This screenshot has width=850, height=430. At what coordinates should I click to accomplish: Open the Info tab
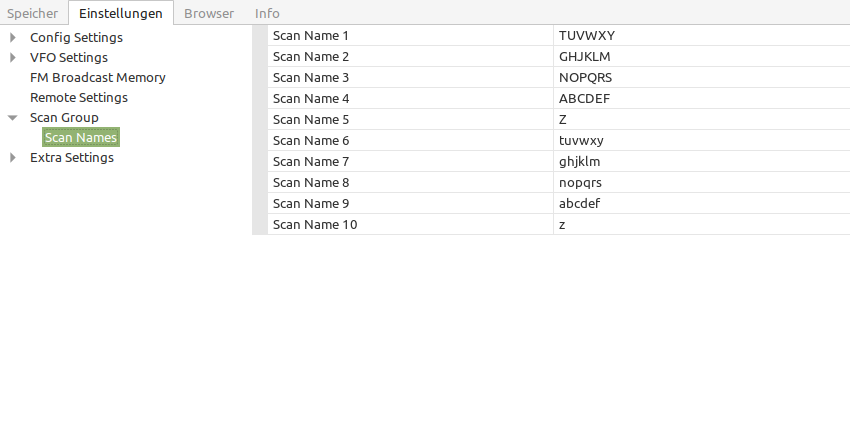pyautogui.click(x=267, y=13)
